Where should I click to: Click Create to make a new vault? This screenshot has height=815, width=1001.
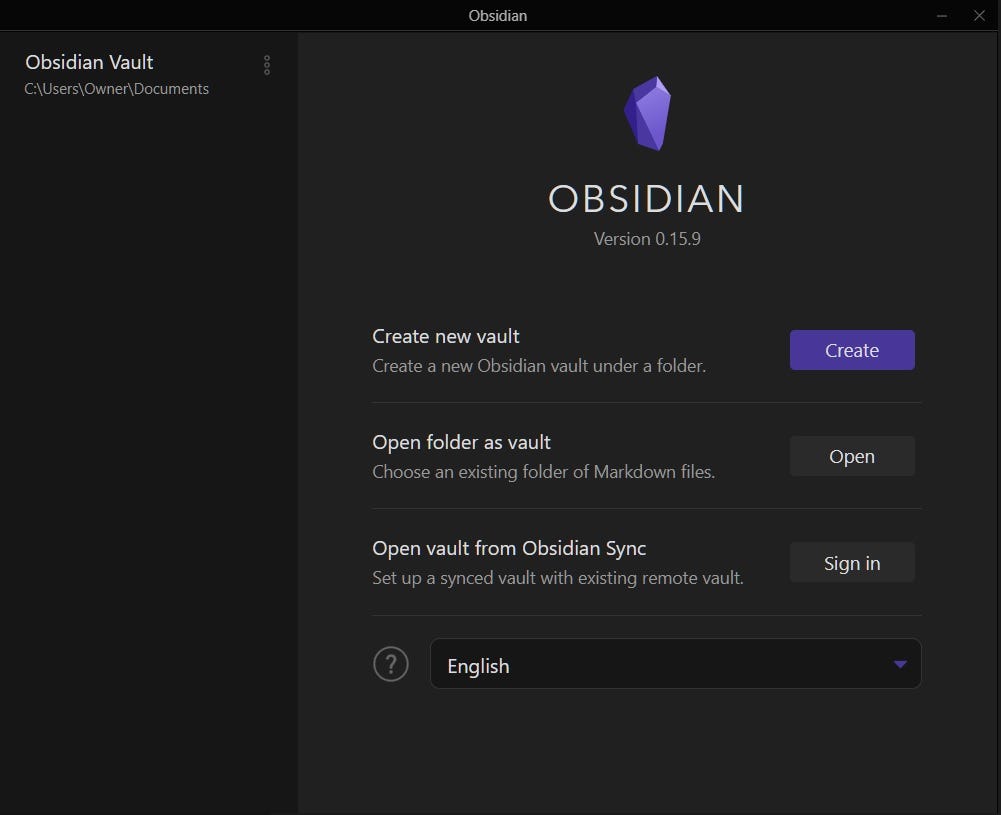(x=851, y=350)
